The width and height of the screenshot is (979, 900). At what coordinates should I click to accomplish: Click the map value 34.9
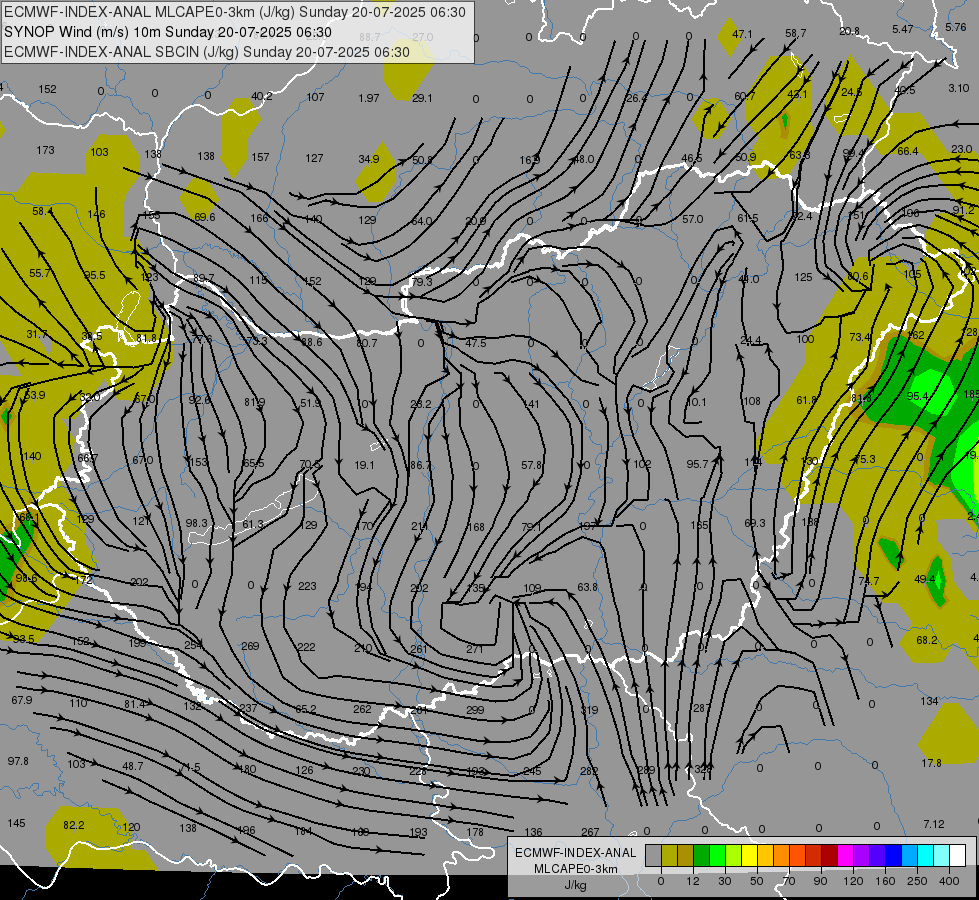coord(369,159)
